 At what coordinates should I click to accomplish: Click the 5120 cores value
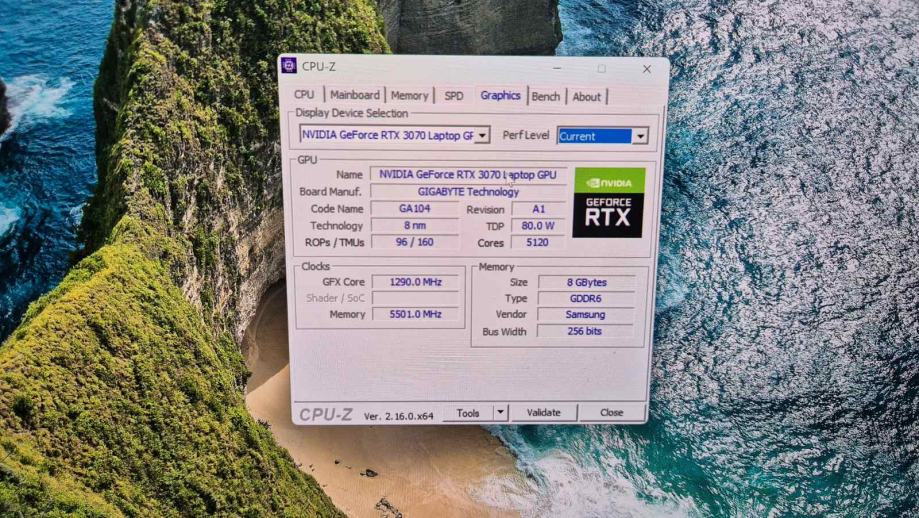tap(538, 242)
